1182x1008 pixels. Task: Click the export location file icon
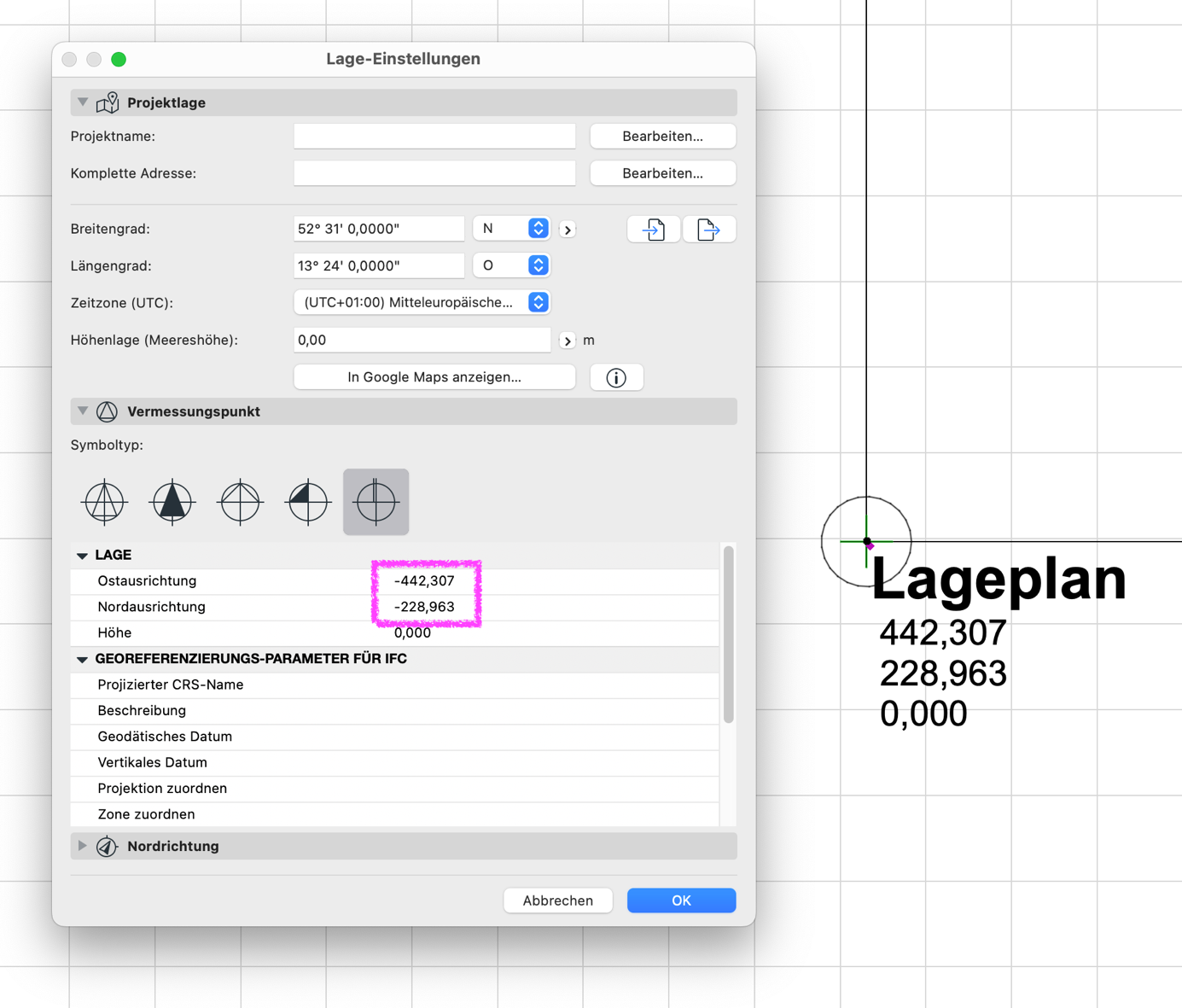[709, 230]
